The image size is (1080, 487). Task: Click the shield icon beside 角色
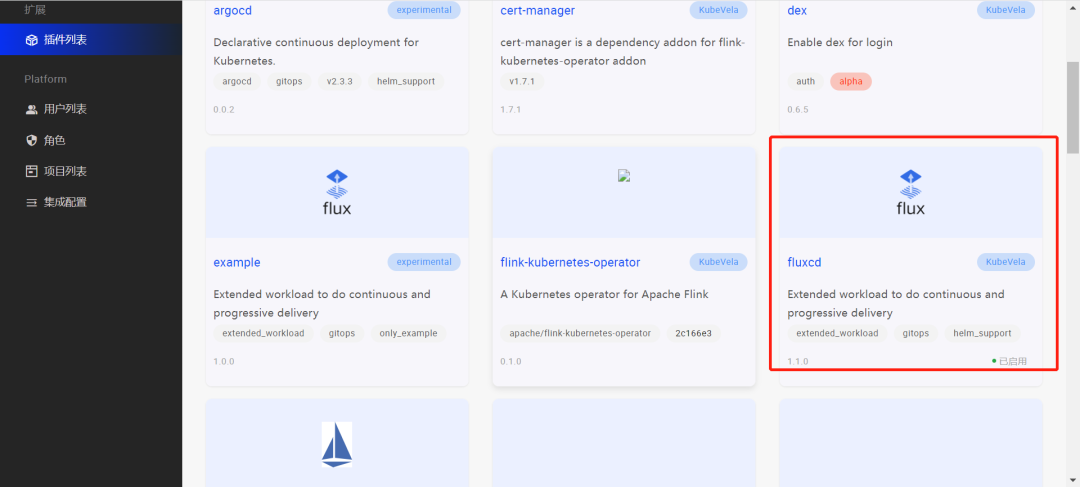tap(31, 140)
